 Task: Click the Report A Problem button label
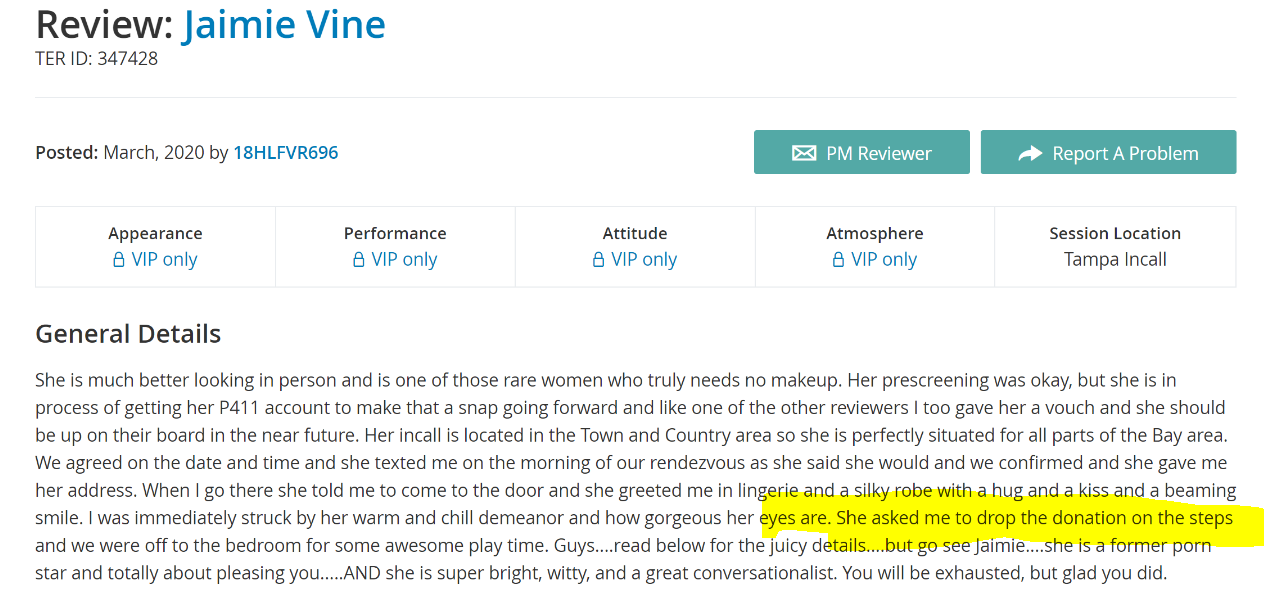pos(1125,153)
